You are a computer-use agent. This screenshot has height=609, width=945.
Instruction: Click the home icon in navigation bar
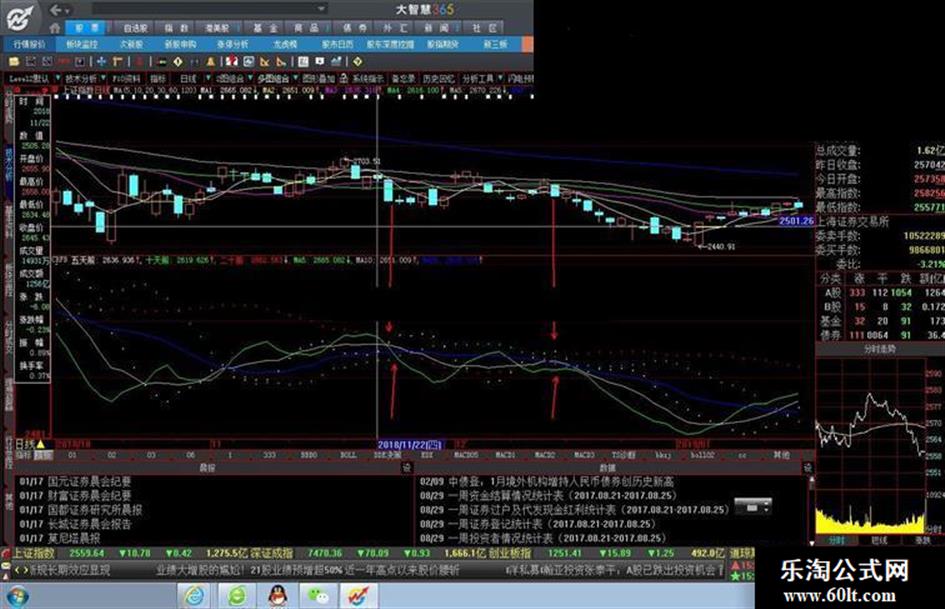pyautogui.click(x=55, y=28)
